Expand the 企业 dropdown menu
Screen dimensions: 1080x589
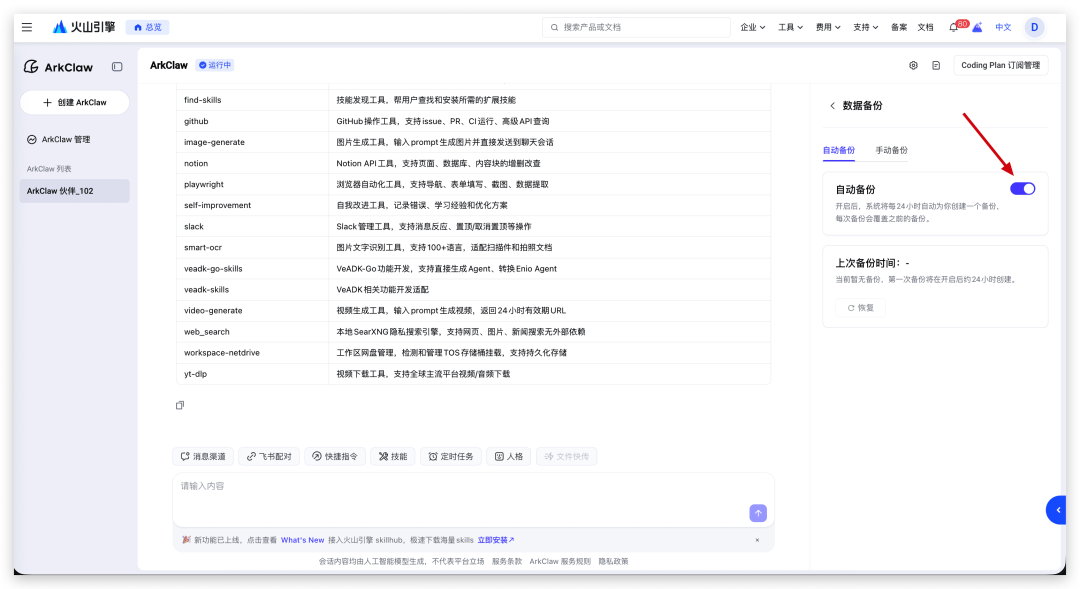[x=752, y=27]
